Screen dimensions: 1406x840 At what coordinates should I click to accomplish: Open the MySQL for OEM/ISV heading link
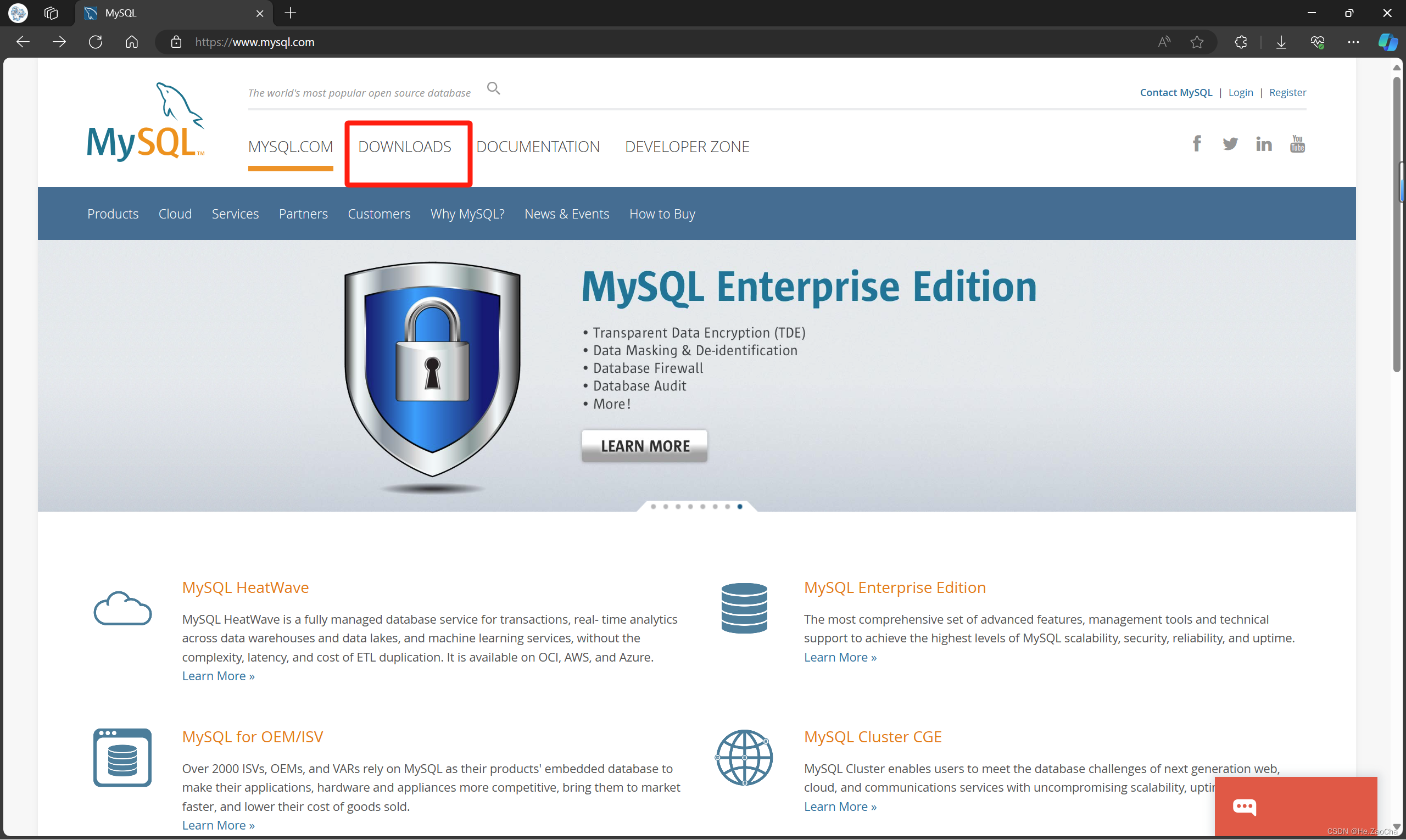[252, 737]
